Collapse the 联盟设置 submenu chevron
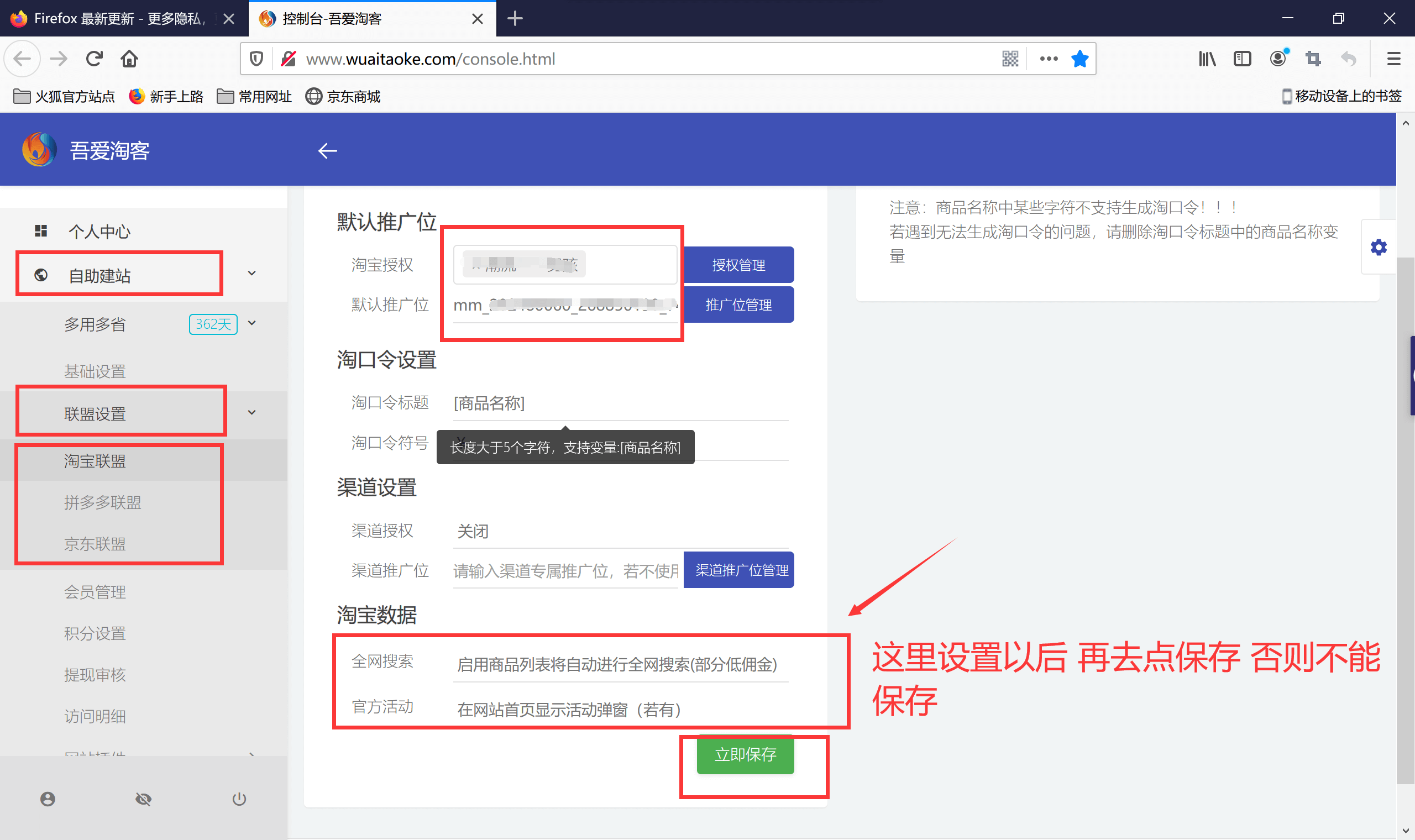Viewport: 1415px width, 840px height. tap(252, 413)
